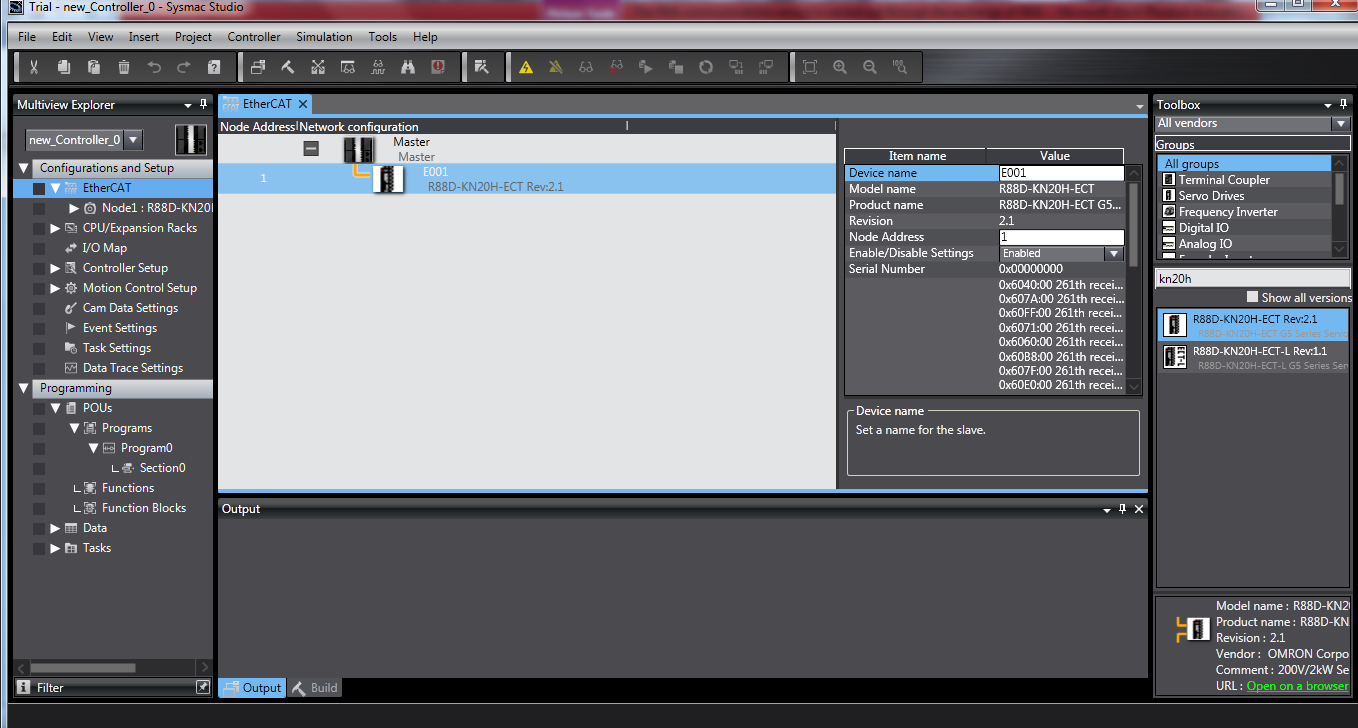Open the 'Open on a browser' link
Viewport: 1358px width, 728px height.
(x=1297, y=686)
